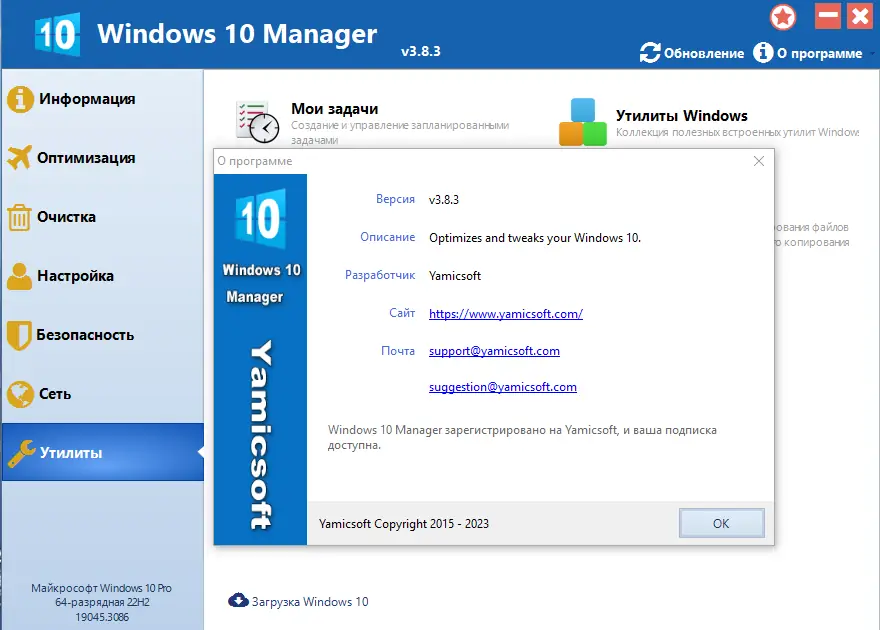Click the globe icon for Сеть
The width and height of the screenshot is (880, 630).
coord(20,394)
